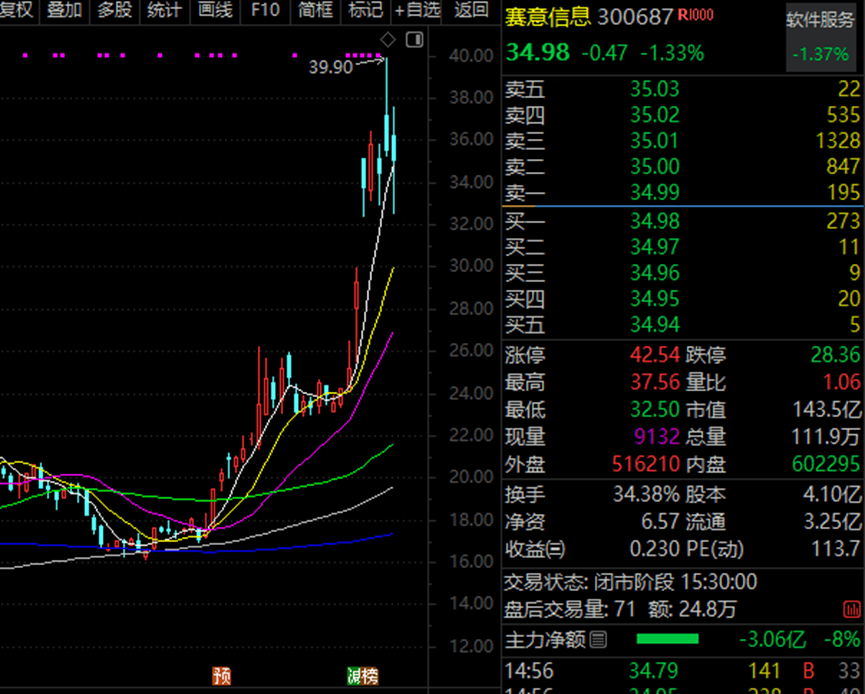Screen dimensions: 865x694
Task: Toggle 复权 price adjustment
Action: click(17, 11)
